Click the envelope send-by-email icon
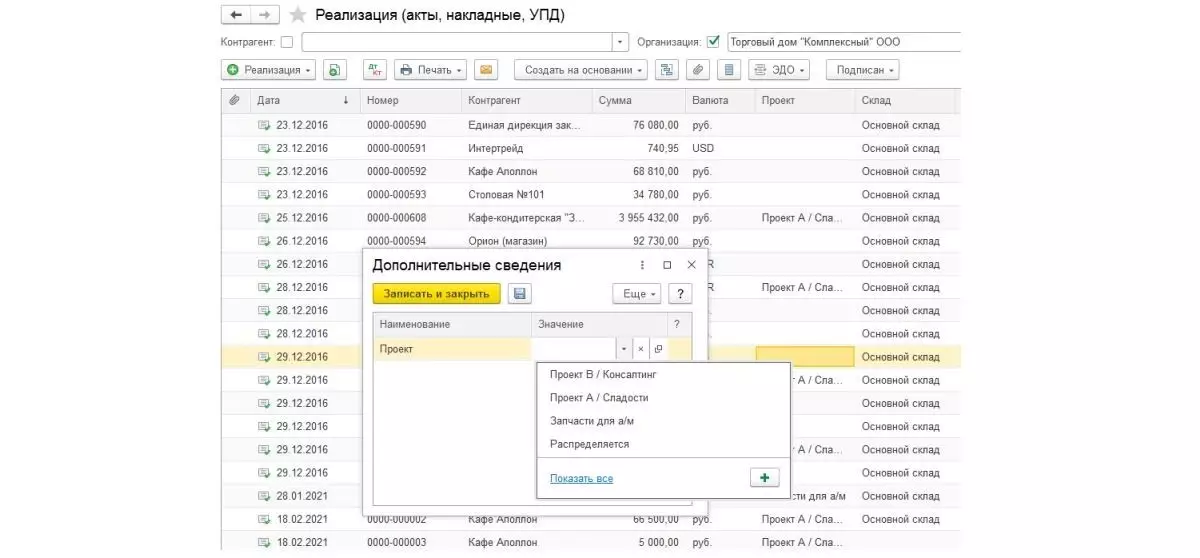Image resolution: width=1200 pixels, height=558 pixels. click(485, 70)
